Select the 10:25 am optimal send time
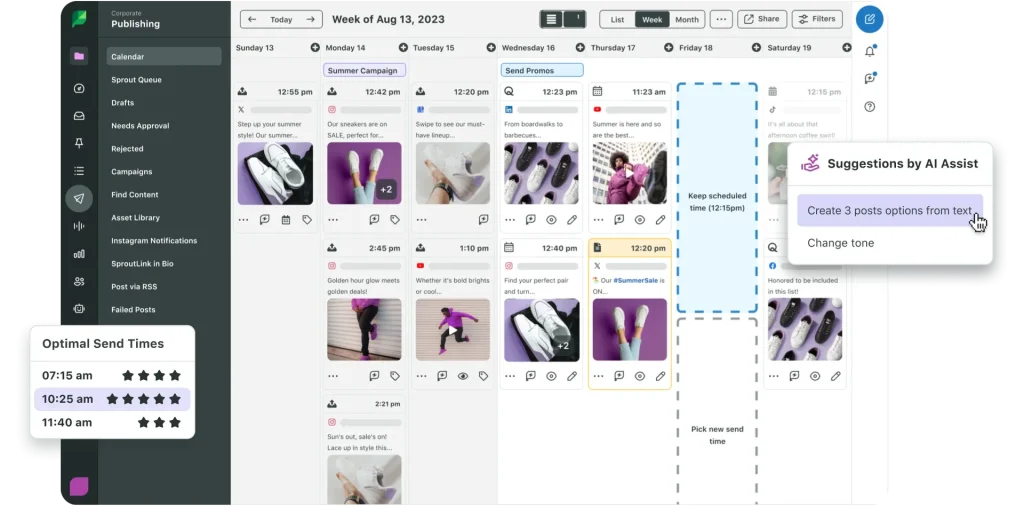The height and width of the screenshot is (506, 1024). 111,399
